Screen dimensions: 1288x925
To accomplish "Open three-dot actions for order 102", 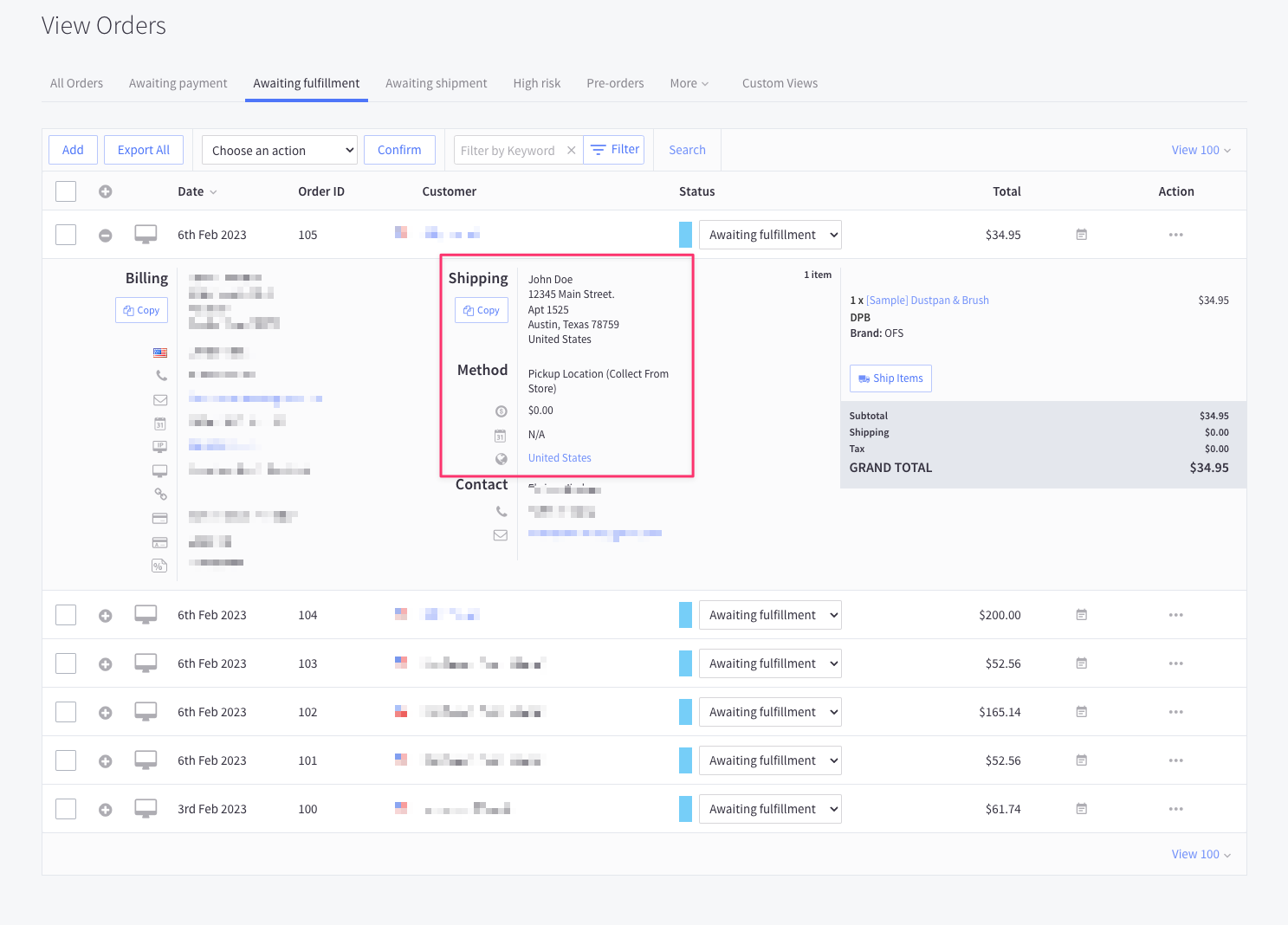I will pyautogui.click(x=1175, y=712).
